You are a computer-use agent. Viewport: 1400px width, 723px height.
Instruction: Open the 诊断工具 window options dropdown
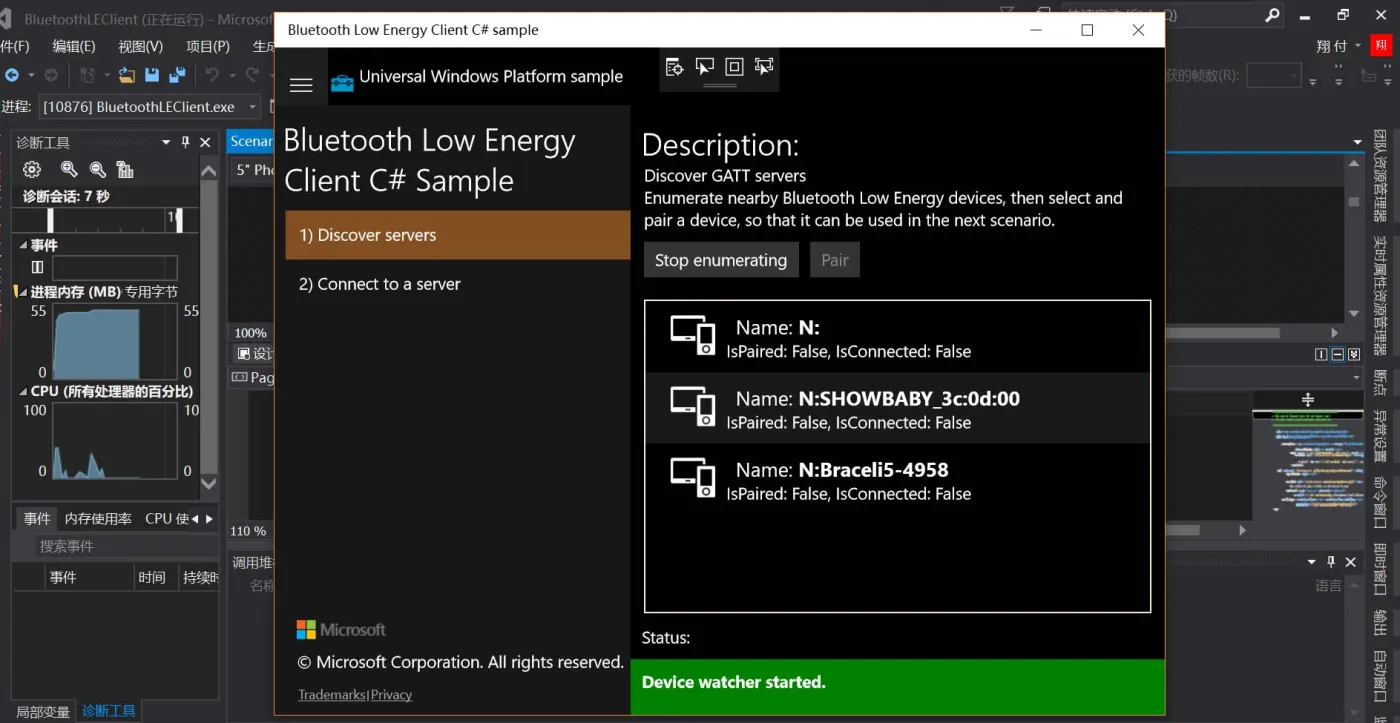click(166, 143)
